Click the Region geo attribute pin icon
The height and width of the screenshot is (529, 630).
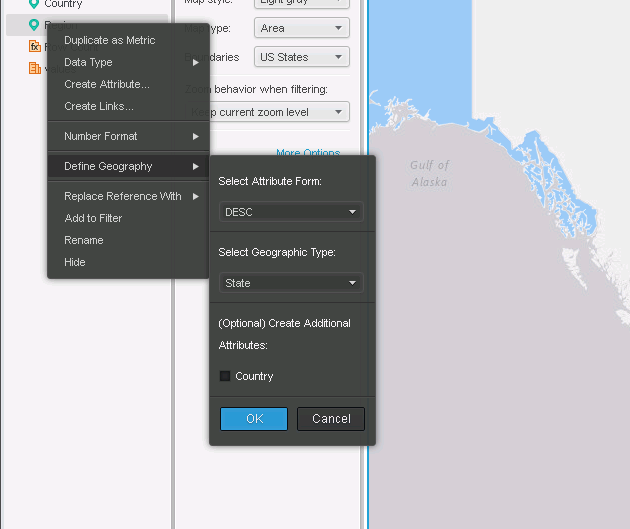tap(34, 25)
